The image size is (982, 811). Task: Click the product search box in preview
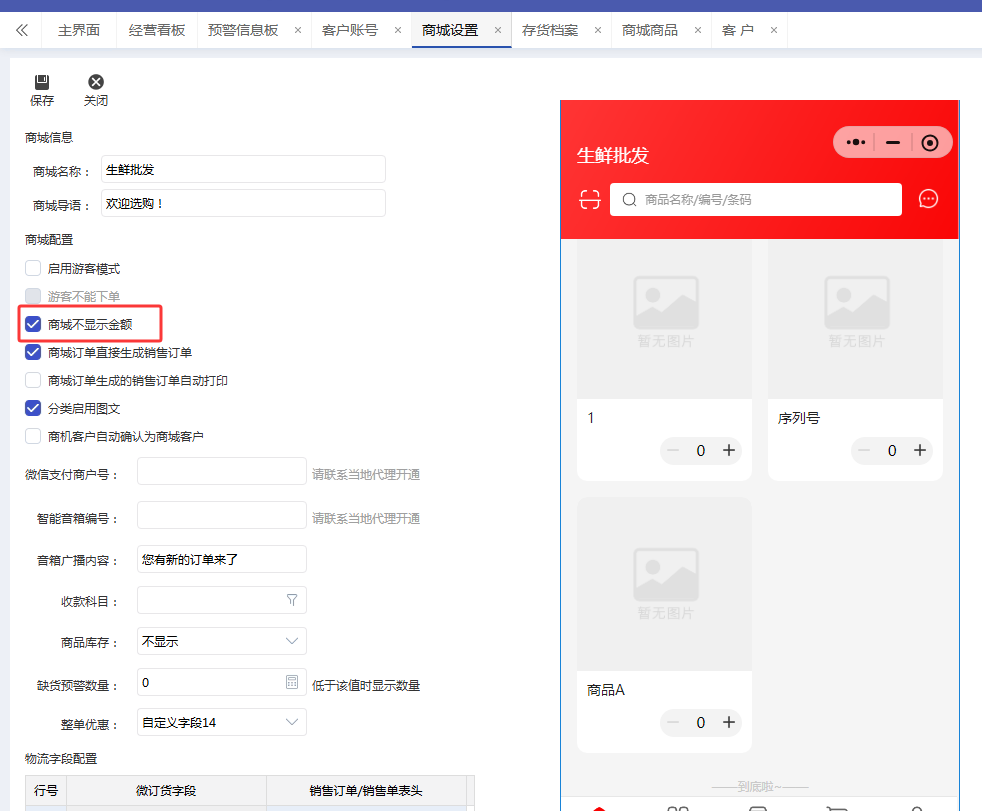pyautogui.click(x=755, y=199)
